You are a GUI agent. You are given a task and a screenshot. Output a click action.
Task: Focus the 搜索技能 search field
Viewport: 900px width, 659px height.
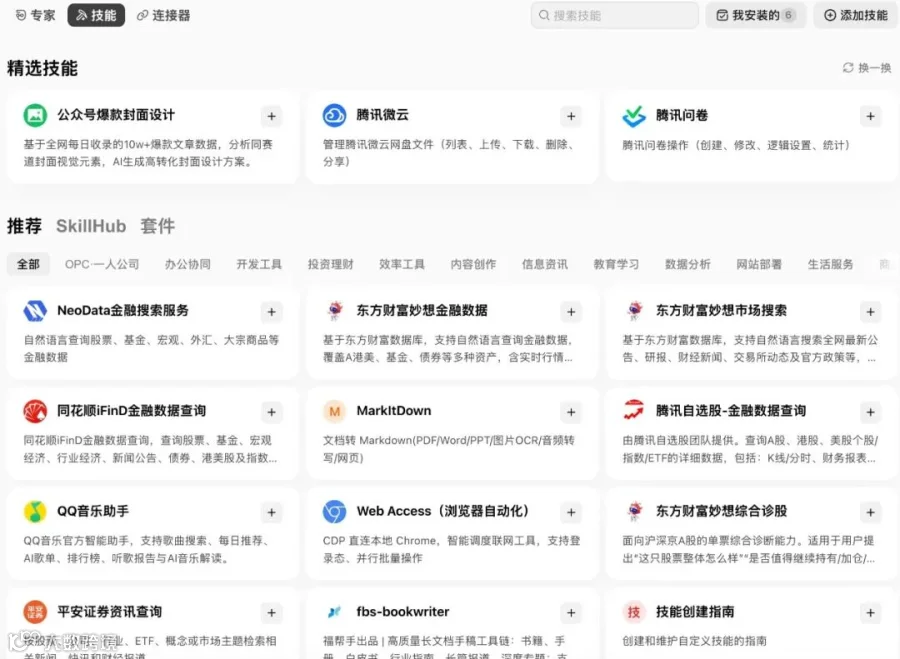(615, 15)
